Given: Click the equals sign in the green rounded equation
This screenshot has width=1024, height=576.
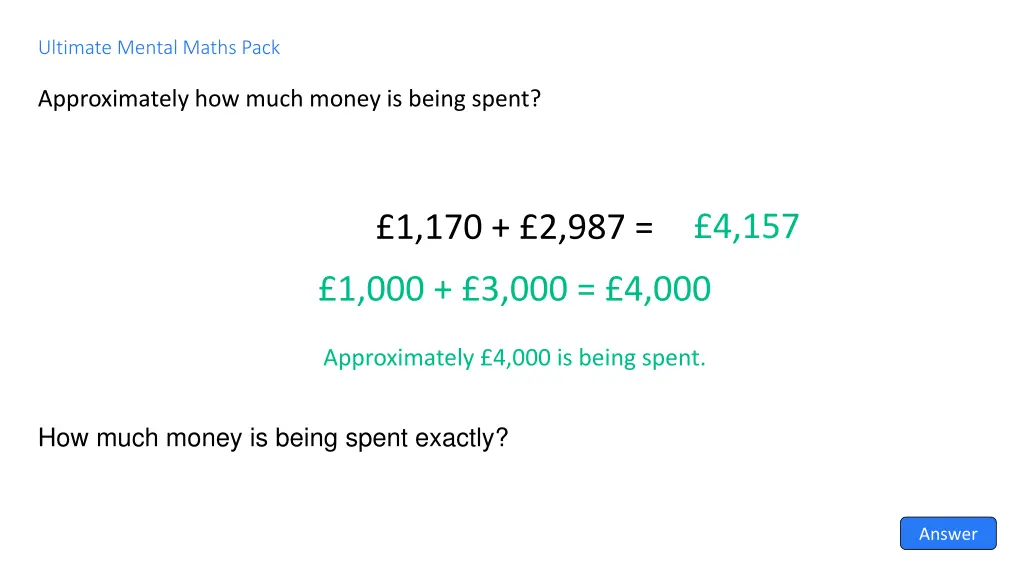Looking at the screenshot, I should [x=586, y=290].
